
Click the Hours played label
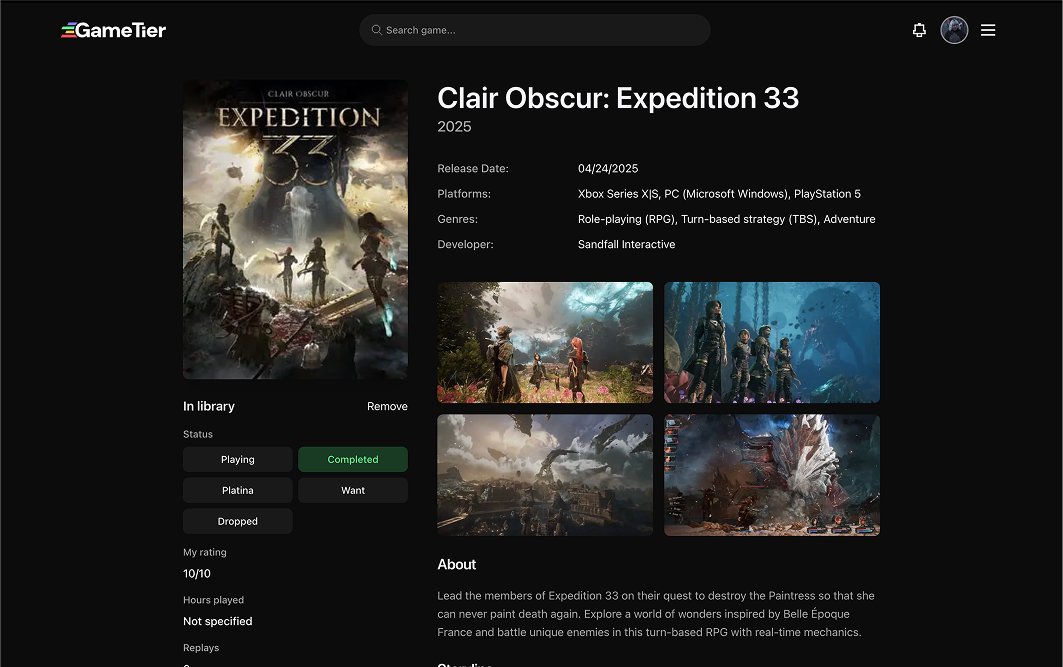(x=214, y=600)
